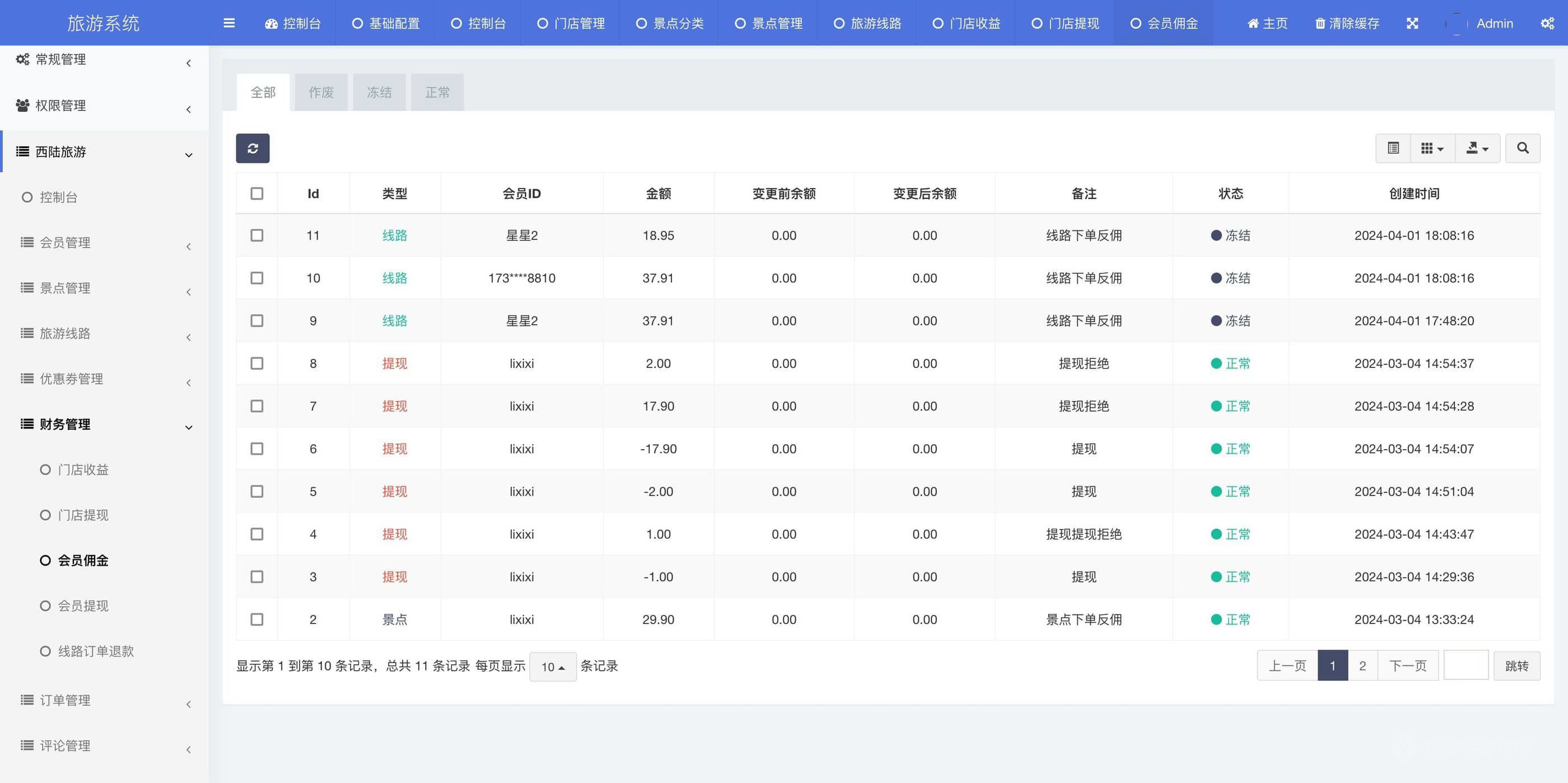Switch to the 作废 tab
Image resolution: width=1568 pixels, height=783 pixels.
point(321,92)
